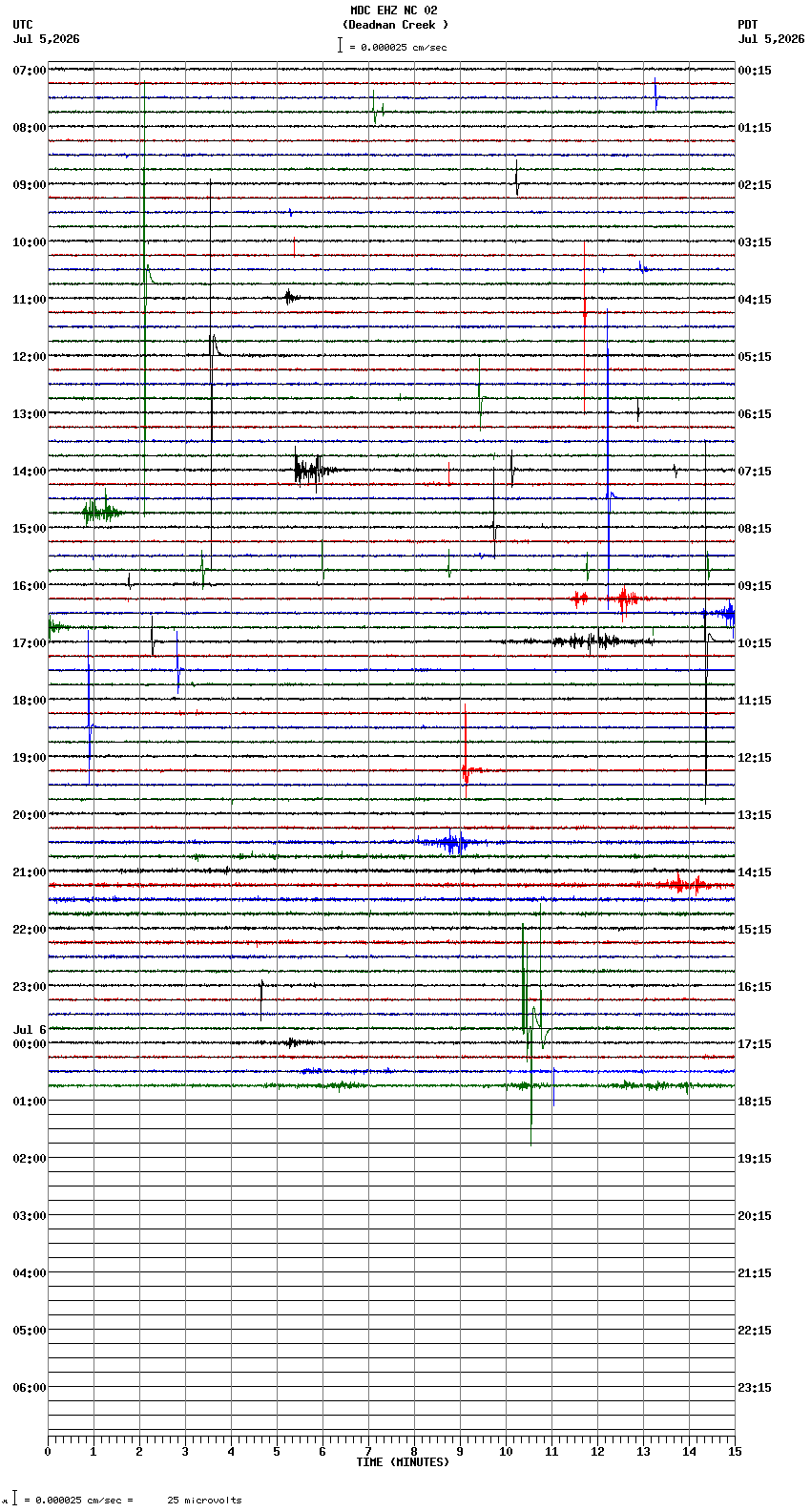Click the 22:00 UTC time label
The image size is (811, 1512).
(30, 930)
